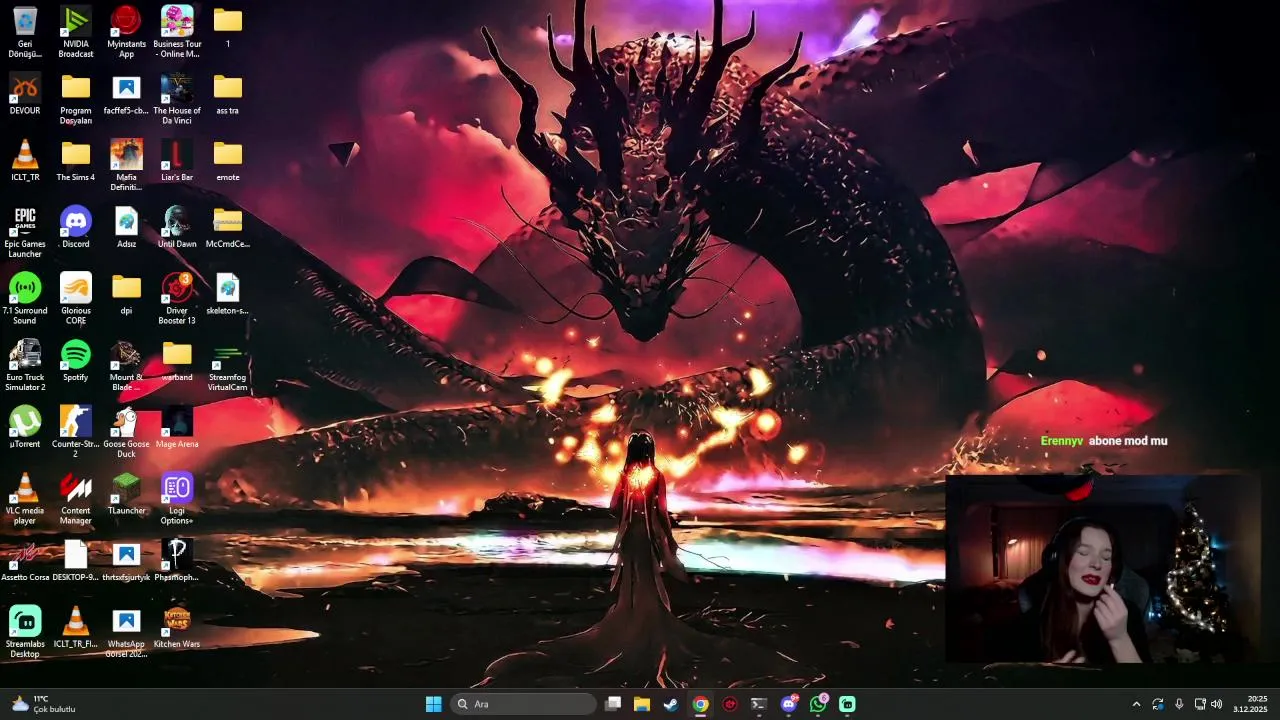The height and width of the screenshot is (720, 1280).
Task: Show hidden system tray icons
Action: click(x=1136, y=704)
